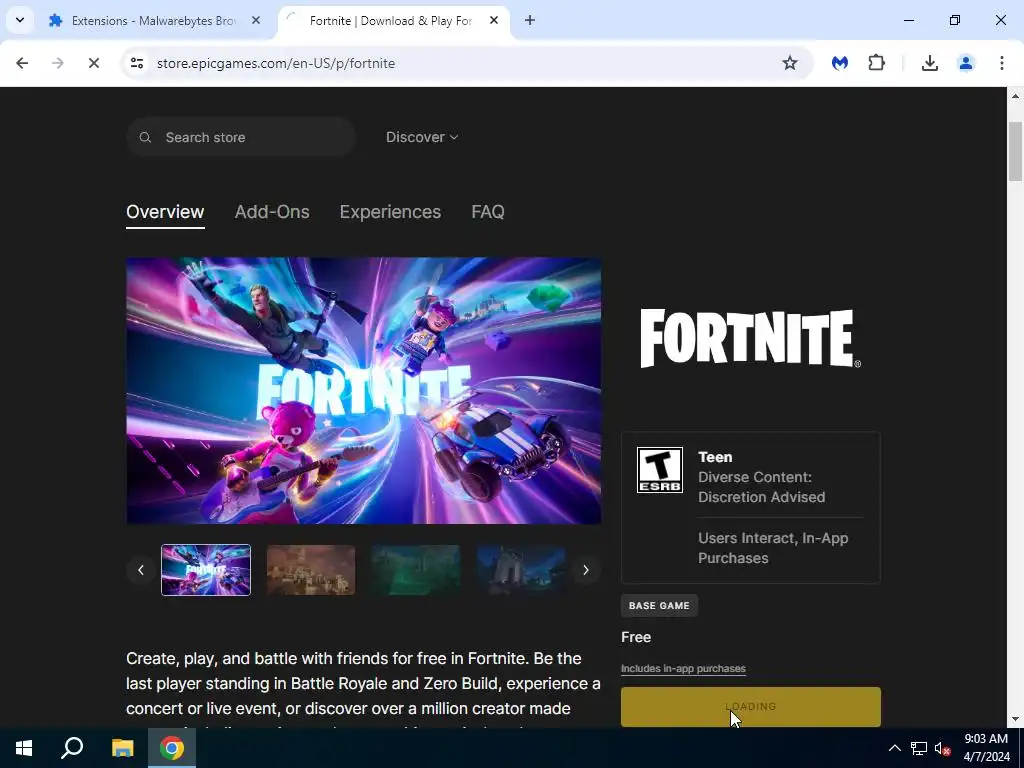Click the muted volume icon in tray
Viewport: 1024px width, 768px height.
coord(942,748)
